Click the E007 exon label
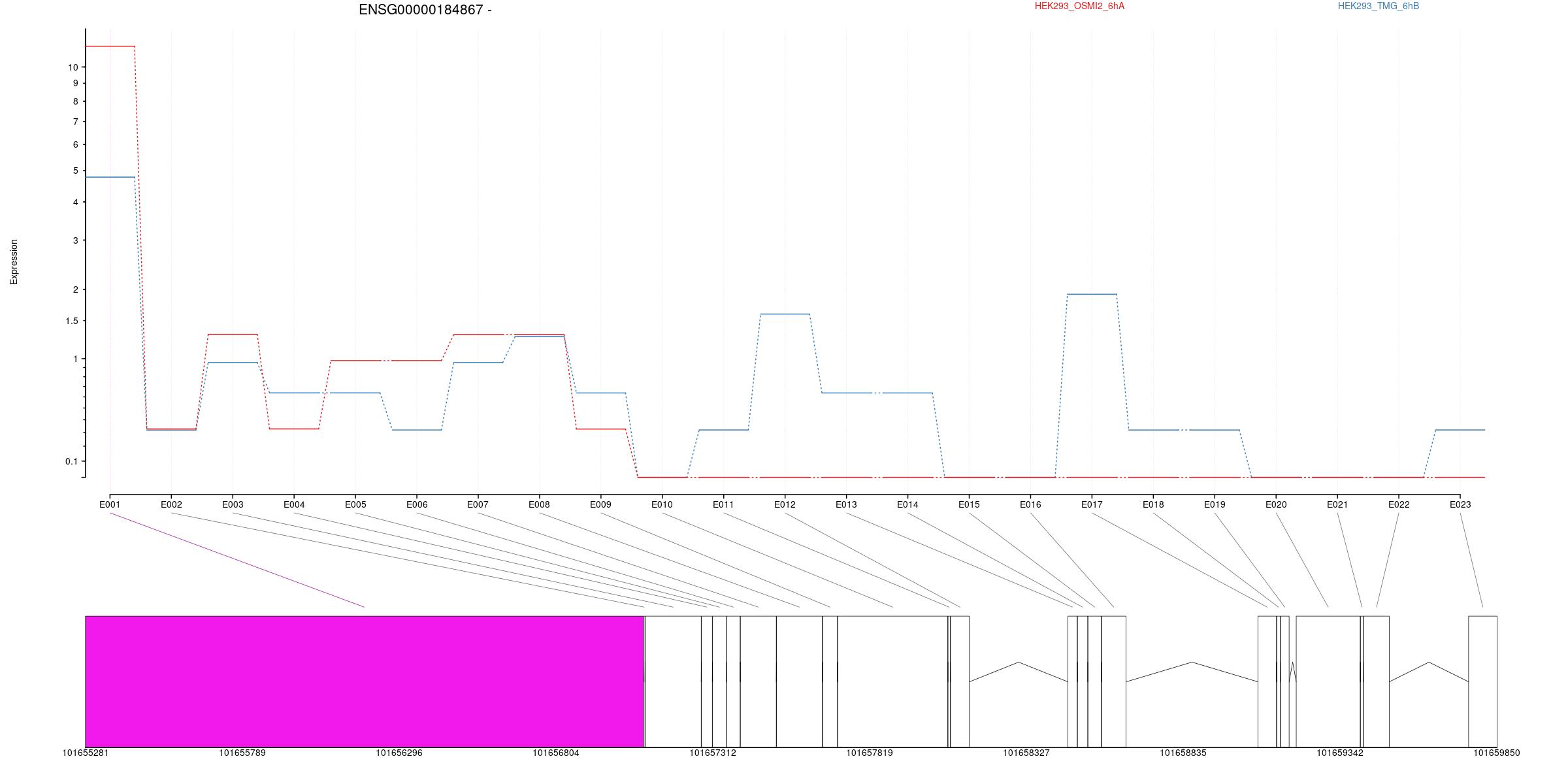Viewport: 1568px width, 784px height. [478, 504]
